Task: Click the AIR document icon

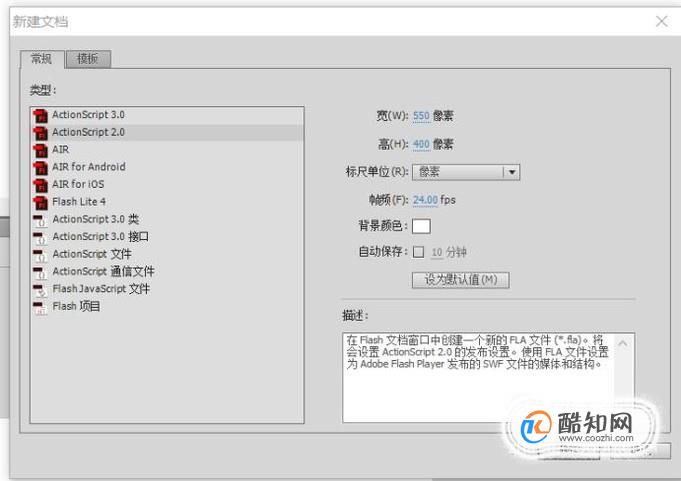Action: pos(40,150)
